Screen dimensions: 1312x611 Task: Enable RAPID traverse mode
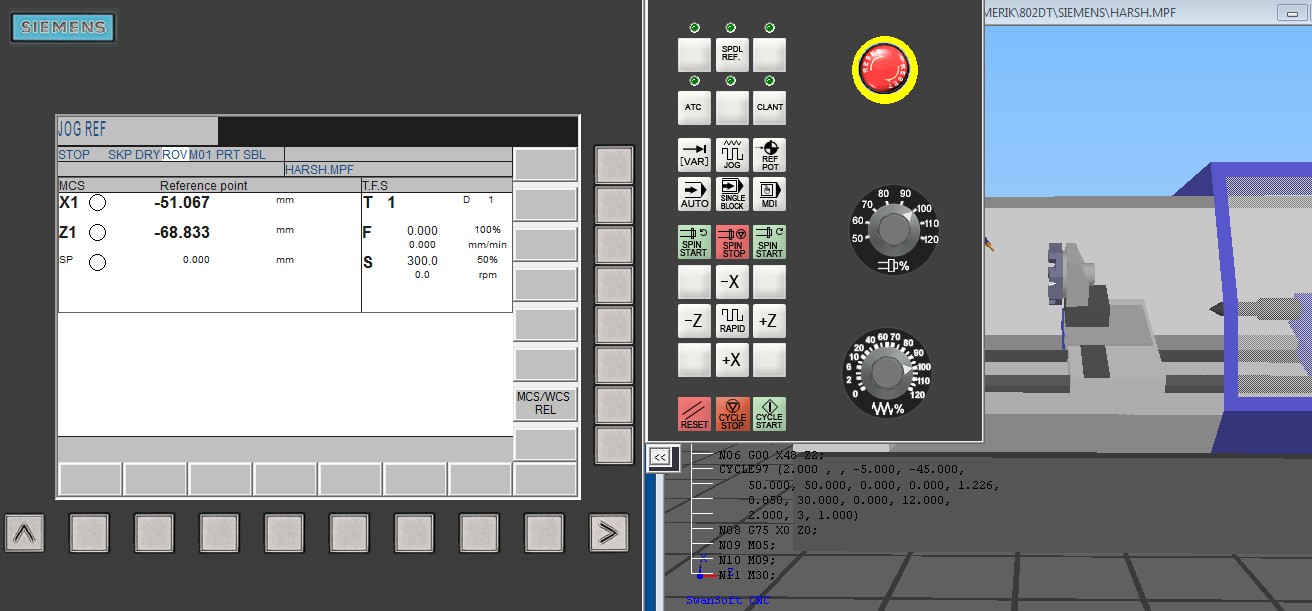click(731, 320)
